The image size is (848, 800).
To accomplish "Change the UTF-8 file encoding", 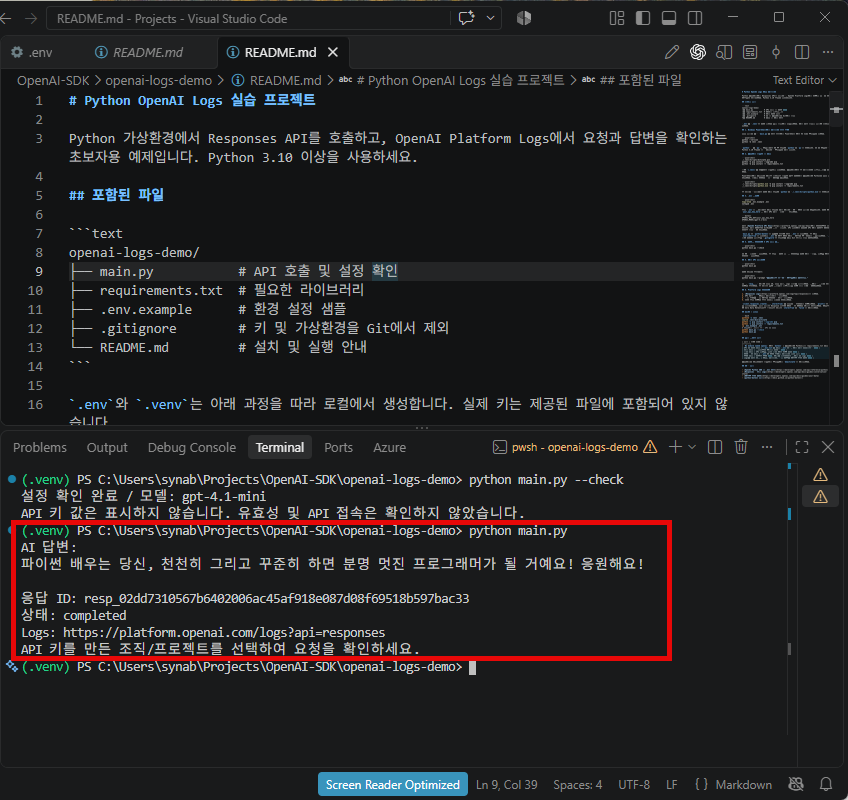I will [x=634, y=784].
